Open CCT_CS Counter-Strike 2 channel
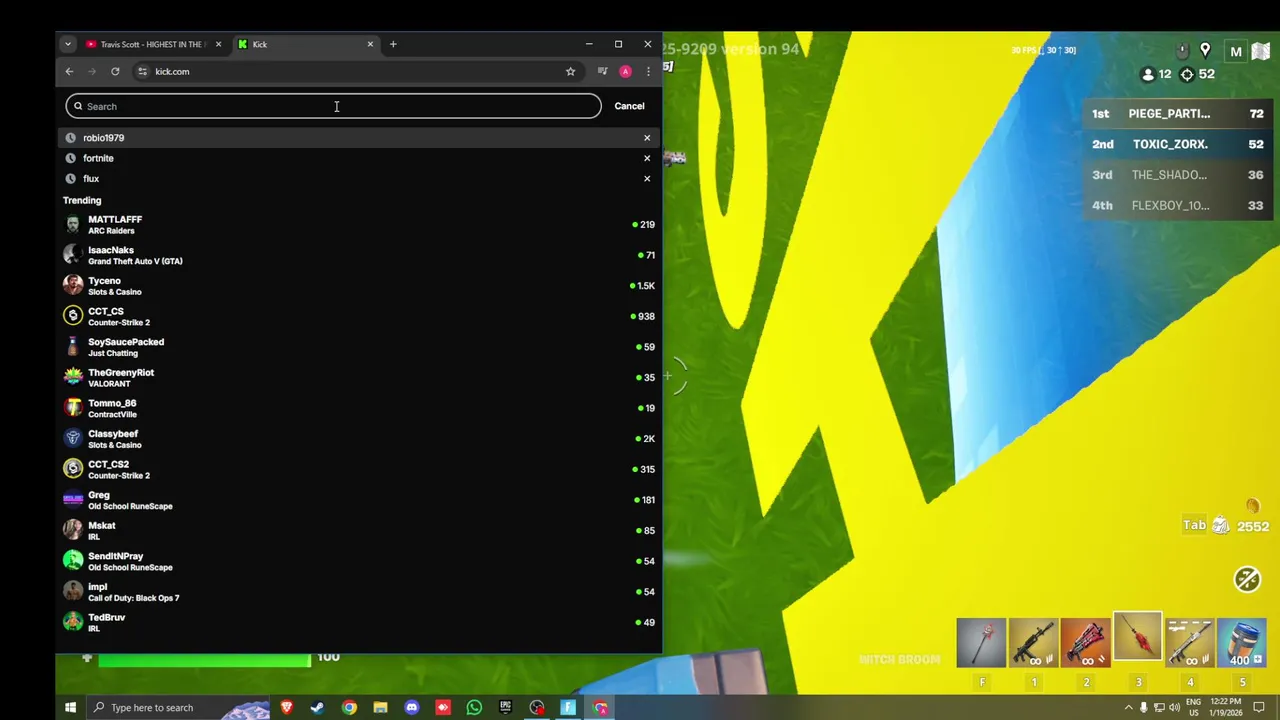 358,316
